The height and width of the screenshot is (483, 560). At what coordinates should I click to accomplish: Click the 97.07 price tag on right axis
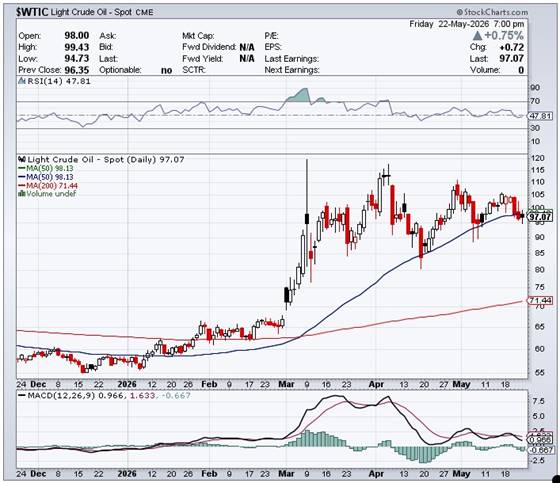point(540,217)
